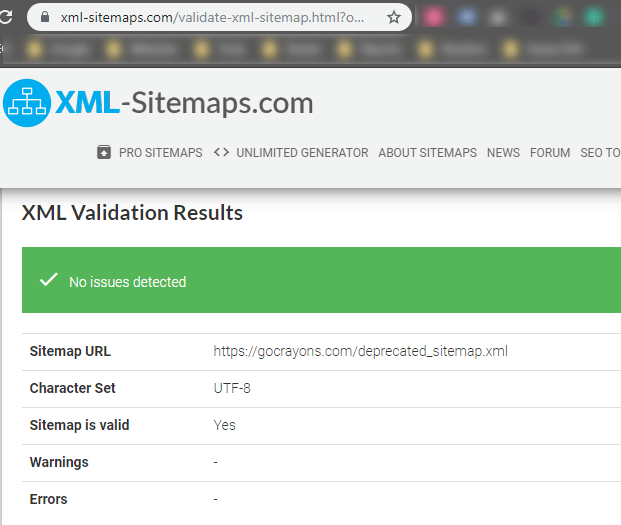The image size is (621, 525).
Task: Click the XML Validation Results heading
Action: coord(132,213)
